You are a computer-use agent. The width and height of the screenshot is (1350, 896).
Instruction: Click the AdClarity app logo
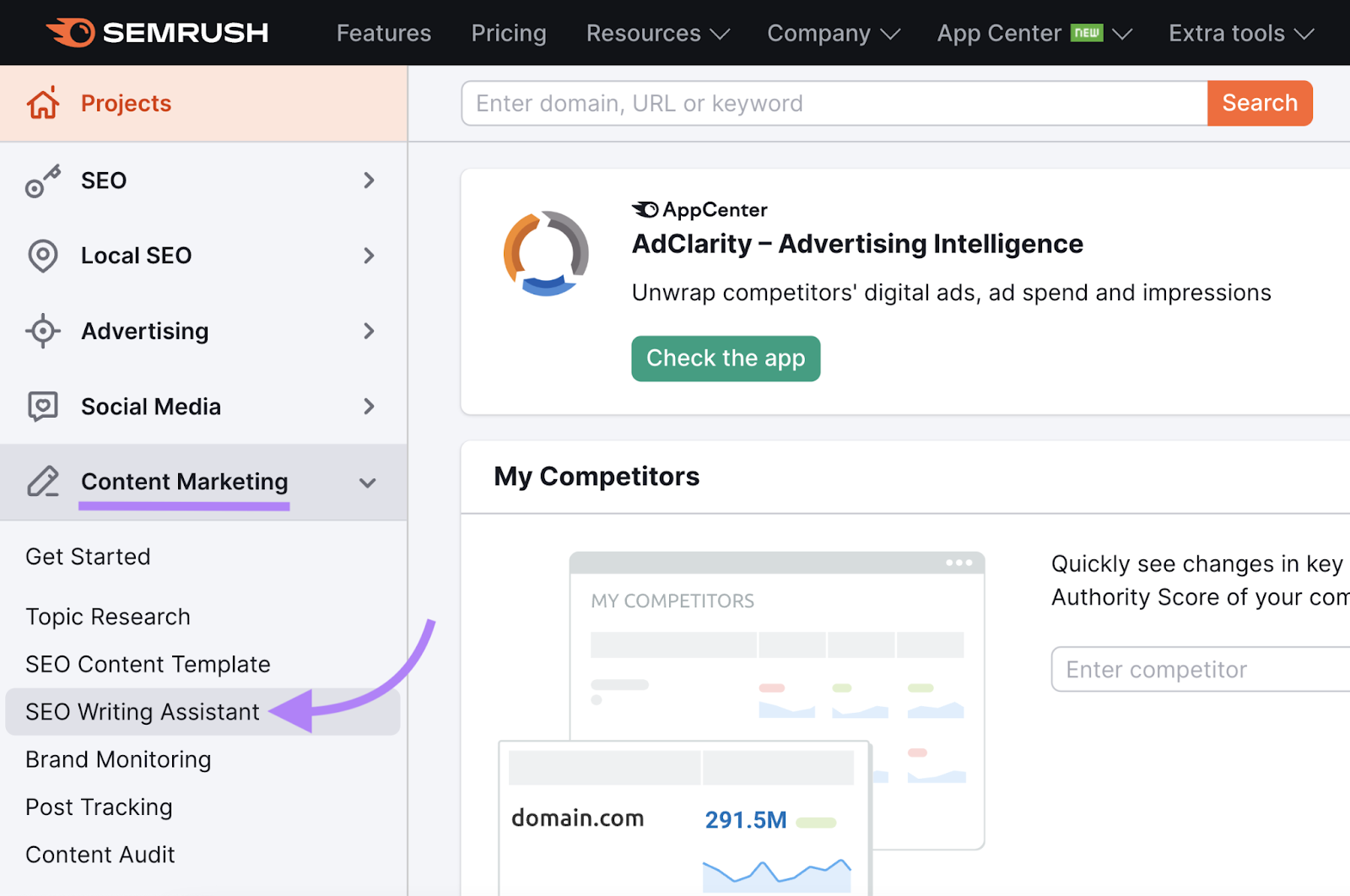[547, 253]
